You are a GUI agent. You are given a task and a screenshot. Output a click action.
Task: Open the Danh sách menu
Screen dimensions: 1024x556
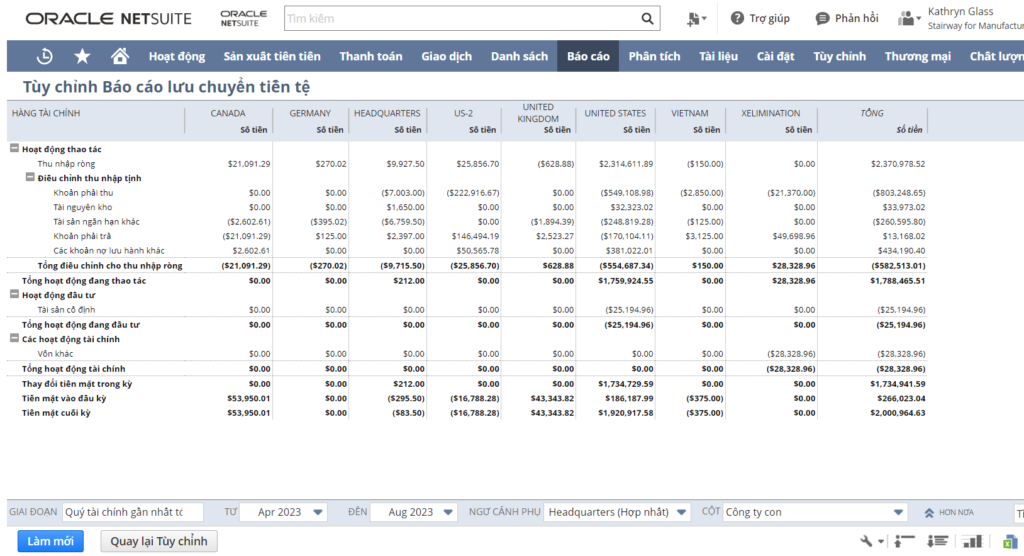[519, 56]
